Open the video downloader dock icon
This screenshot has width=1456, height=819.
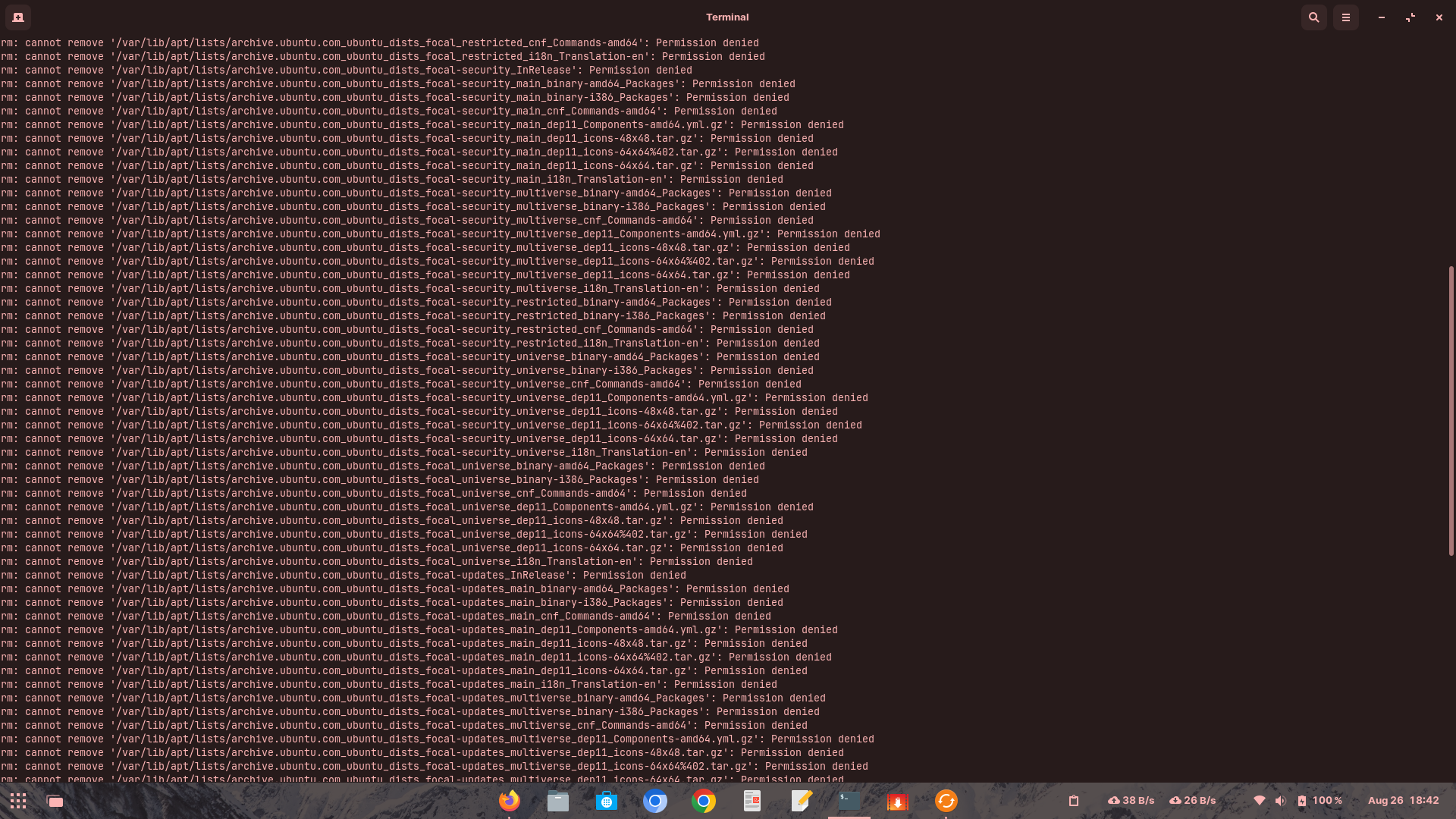(898, 801)
